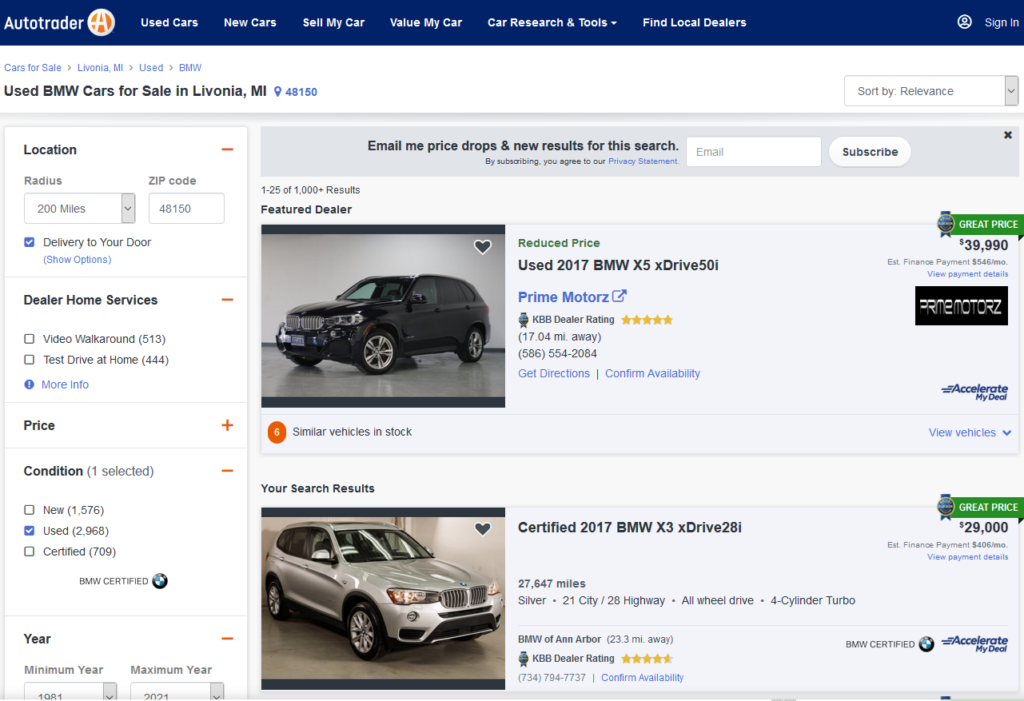Click Accelerate My Deal logo on X3 listing
This screenshot has width=1024, height=701.
[974, 644]
